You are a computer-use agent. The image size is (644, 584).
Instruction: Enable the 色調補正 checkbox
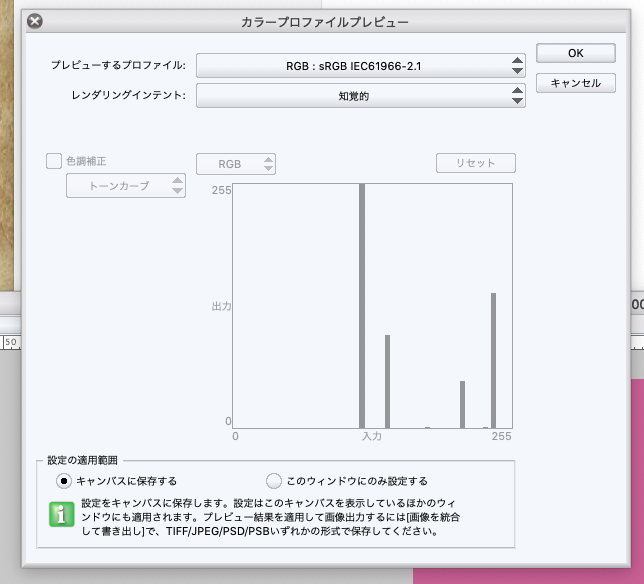point(54,161)
